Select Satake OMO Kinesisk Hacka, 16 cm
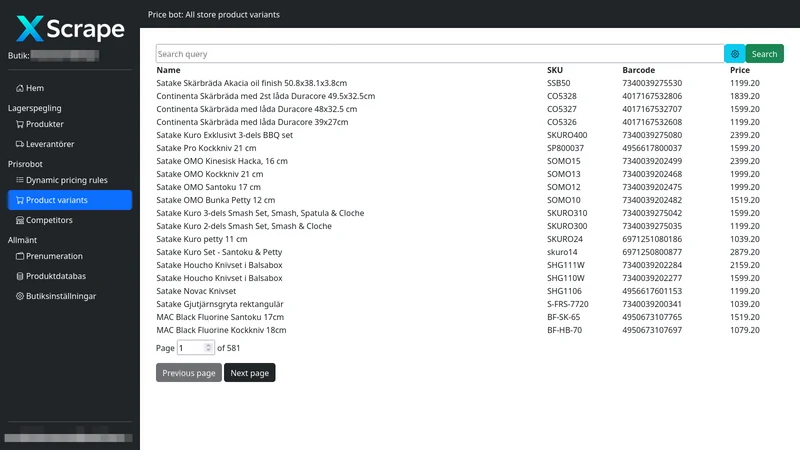Image resolution: width=800 pixels, height=450 pixels. click(469, 161)
